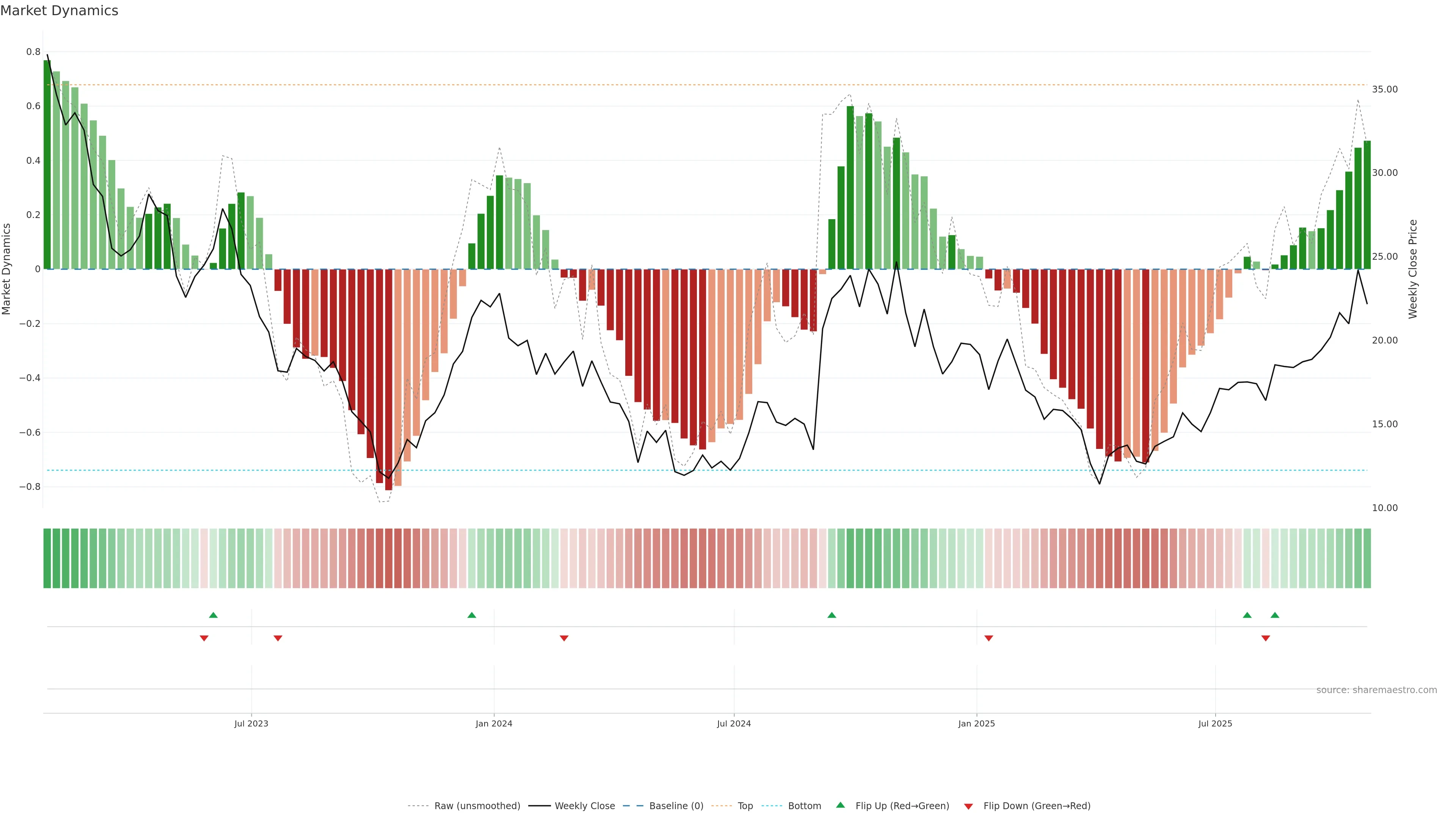
Task: Click flip-down triangle between Jan 2024 and Jul 2024
Action: click(x=564, y=638)
